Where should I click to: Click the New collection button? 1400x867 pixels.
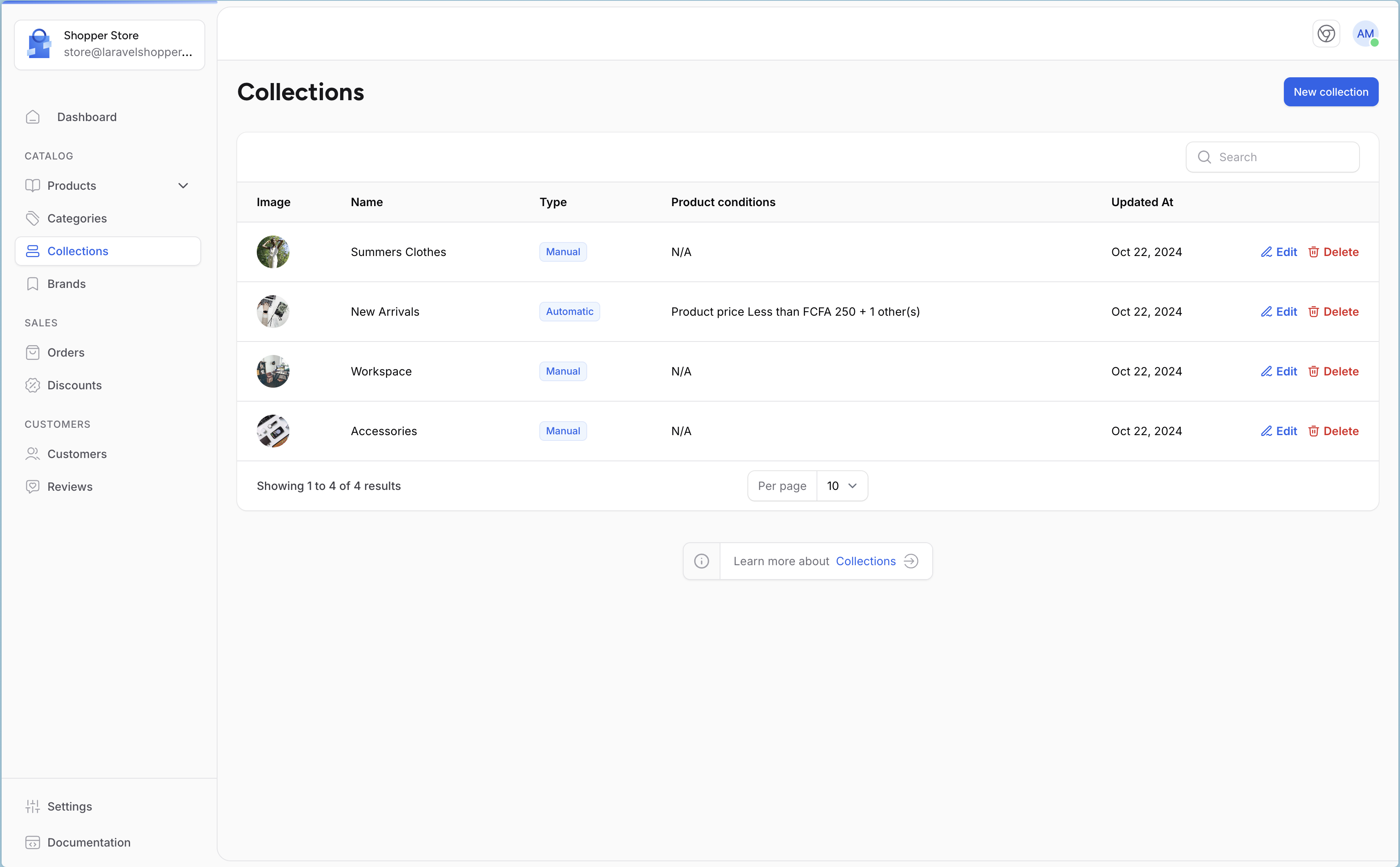pyautogui.click(x=1330, y=92)
